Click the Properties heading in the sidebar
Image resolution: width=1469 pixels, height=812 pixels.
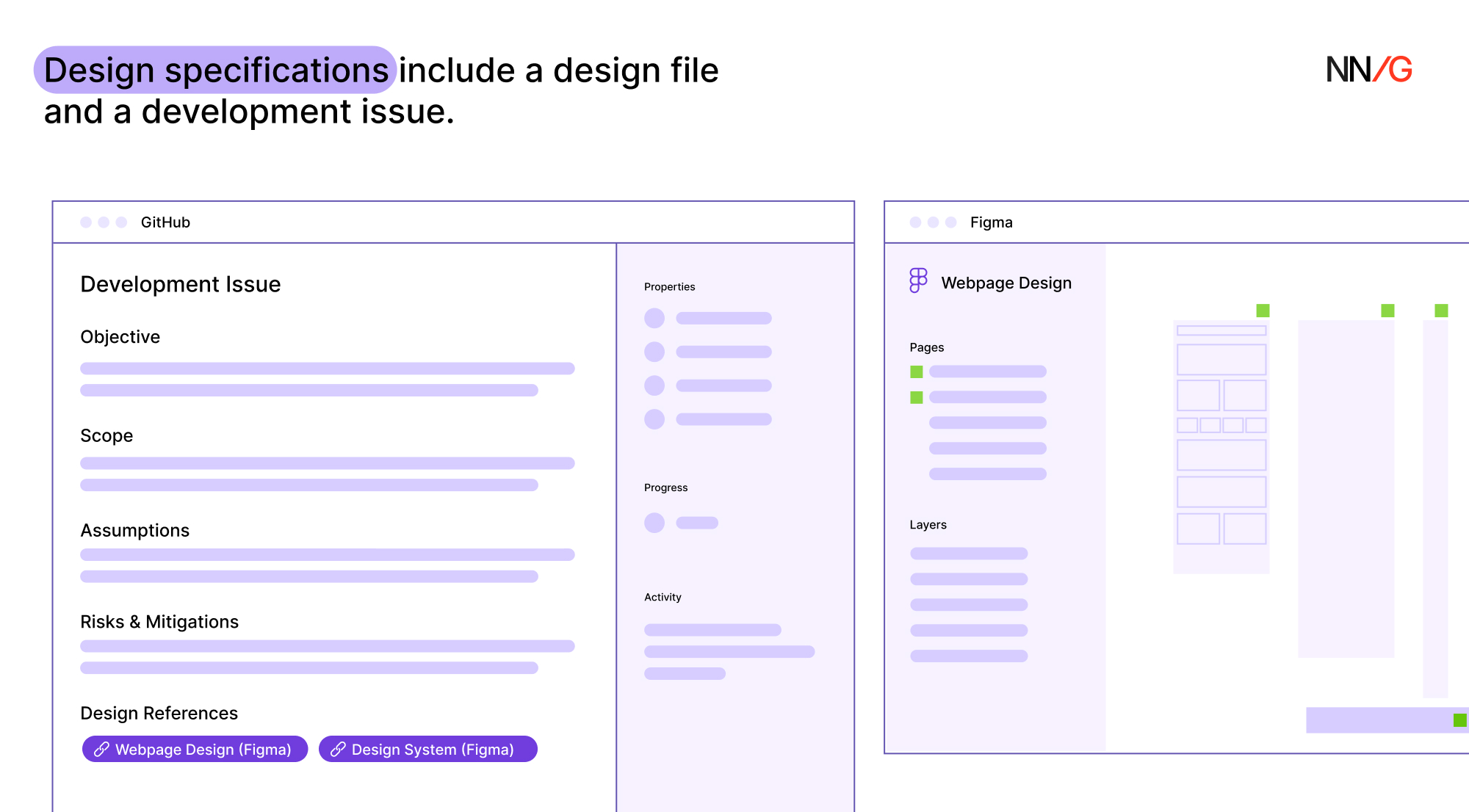pos(669,286)
